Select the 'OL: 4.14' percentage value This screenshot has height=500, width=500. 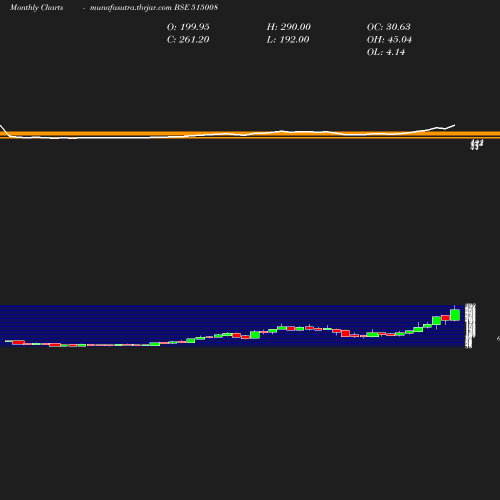click(x=386, y=52)
